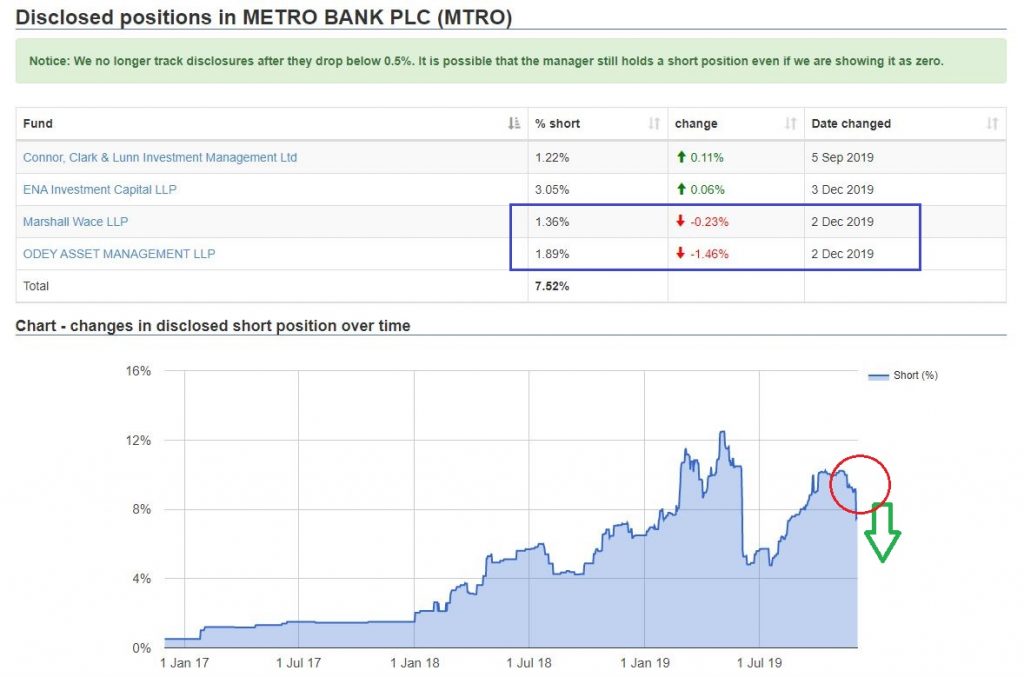Open ENA Investment Capital LLP link
This screenshot has width=1024, height=677.
99,189
